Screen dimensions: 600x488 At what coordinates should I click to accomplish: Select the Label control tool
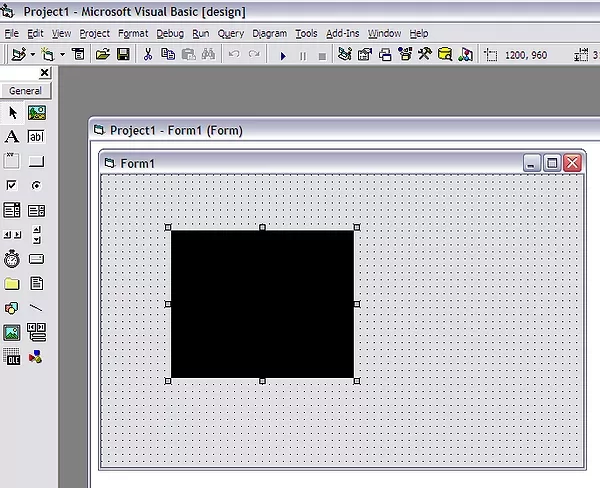pos(12,137)
